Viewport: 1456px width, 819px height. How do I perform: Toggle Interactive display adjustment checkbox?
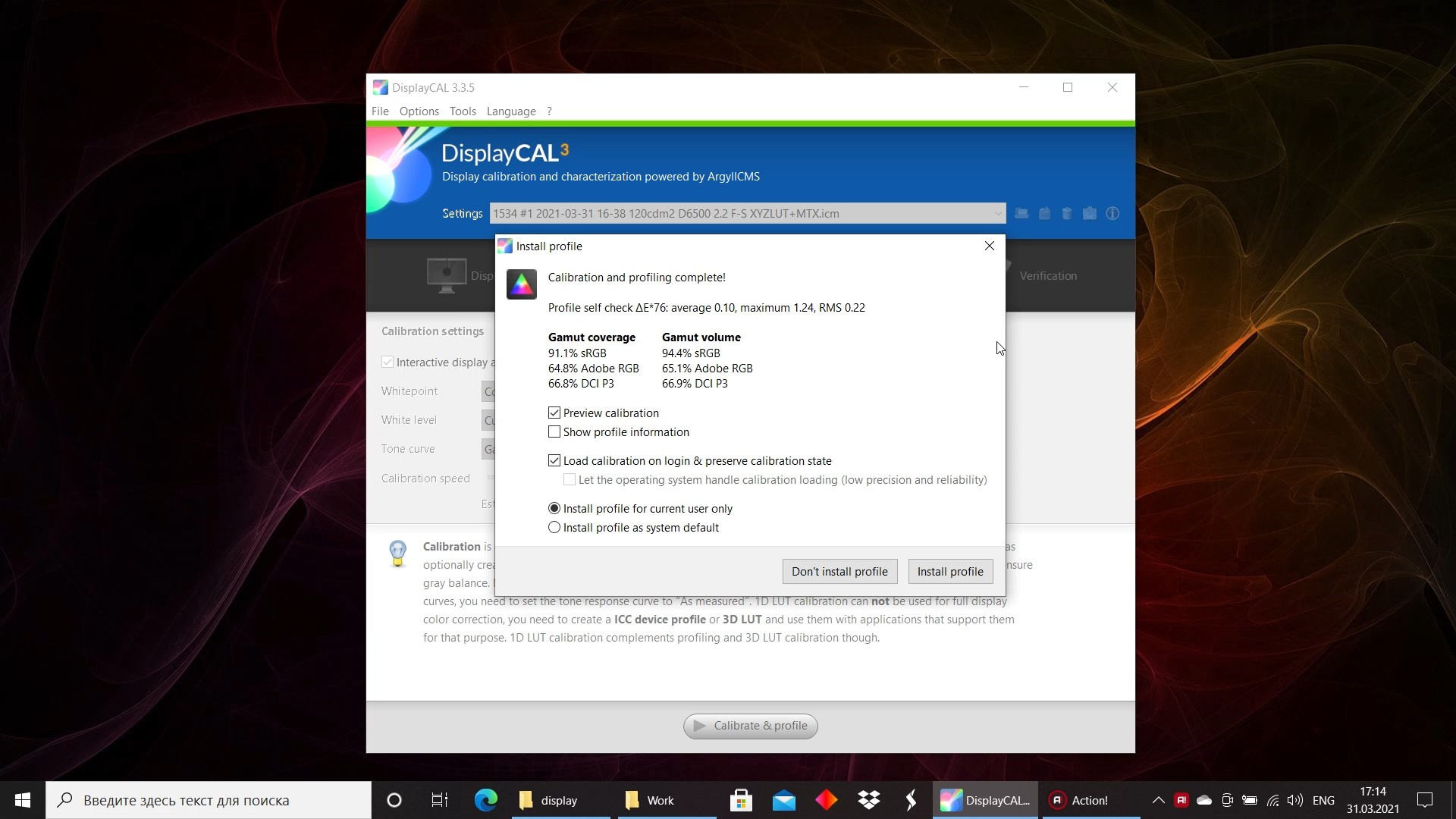[x=388, y=362]
